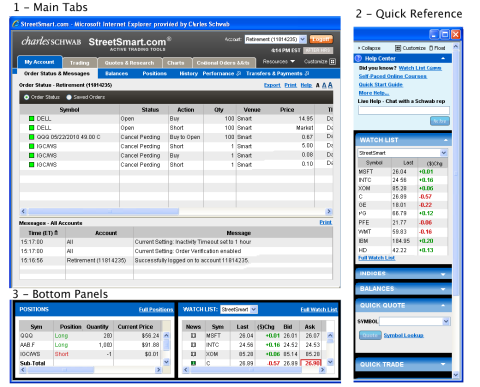This screenshot has width=480, height=387.
Task: Open the Positions sub-tab
Action: (x=155, y=73)
